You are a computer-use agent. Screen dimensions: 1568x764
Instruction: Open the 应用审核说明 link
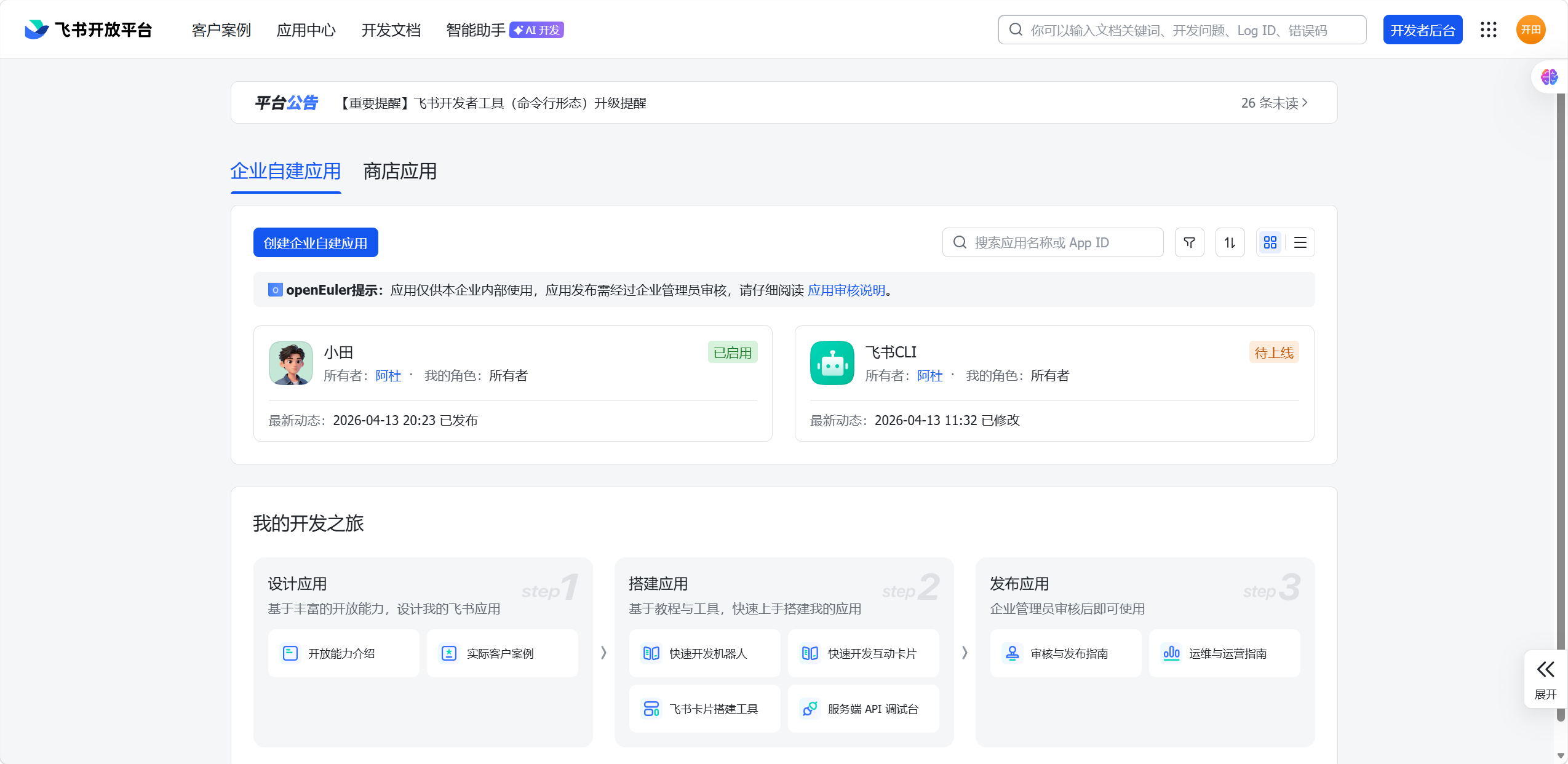tap(846, 290)
